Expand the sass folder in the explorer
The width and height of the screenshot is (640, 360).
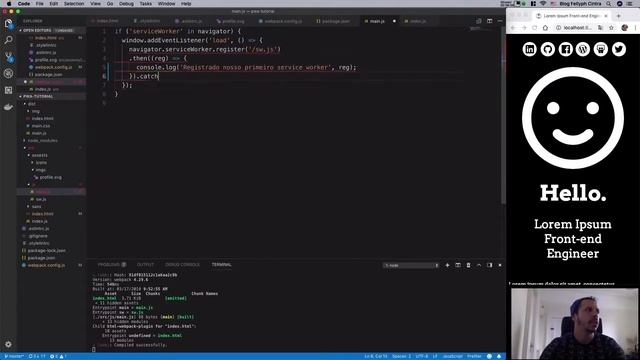click(36, 207)
